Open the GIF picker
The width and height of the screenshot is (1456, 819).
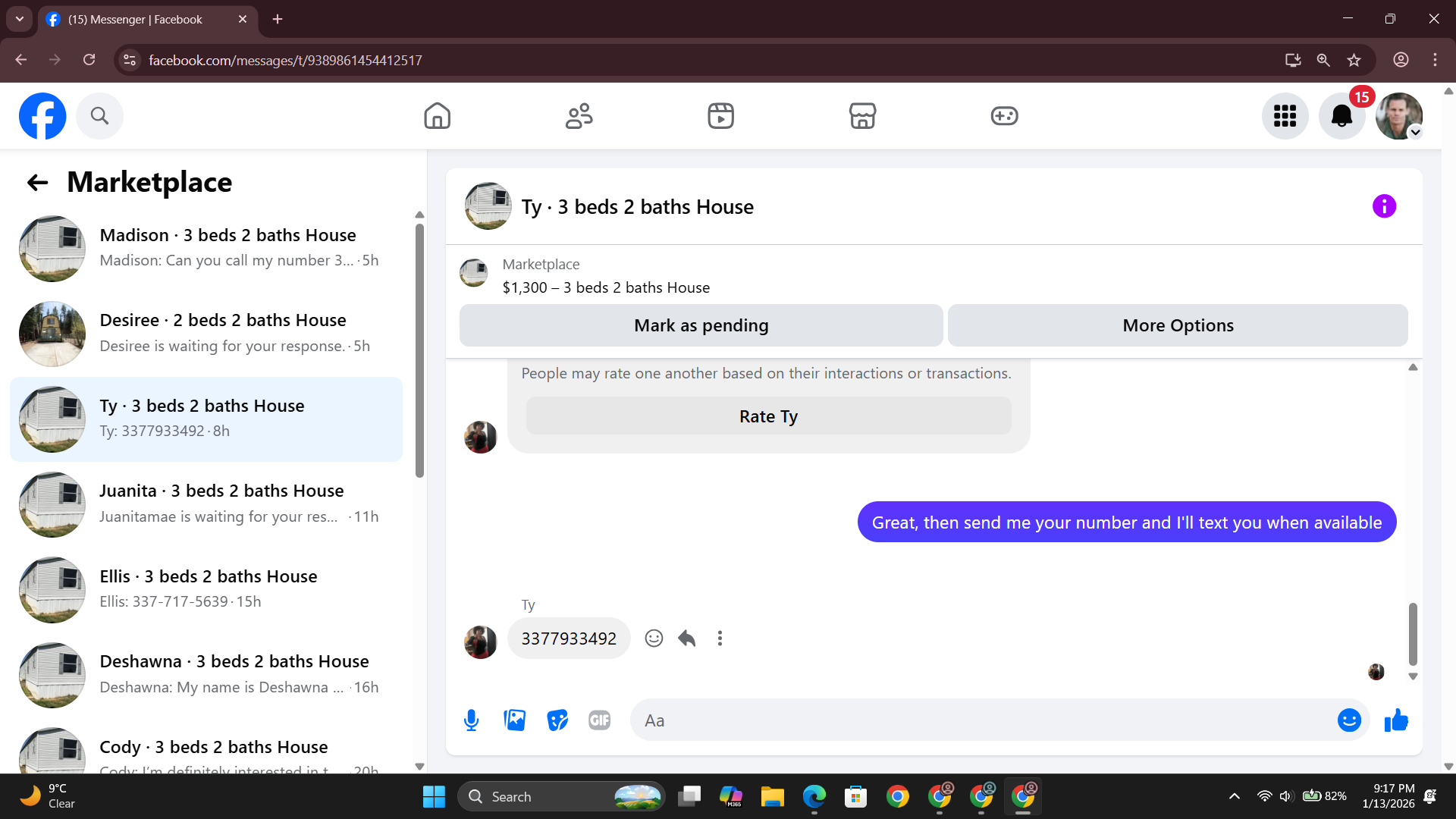(x=599, y=720)
